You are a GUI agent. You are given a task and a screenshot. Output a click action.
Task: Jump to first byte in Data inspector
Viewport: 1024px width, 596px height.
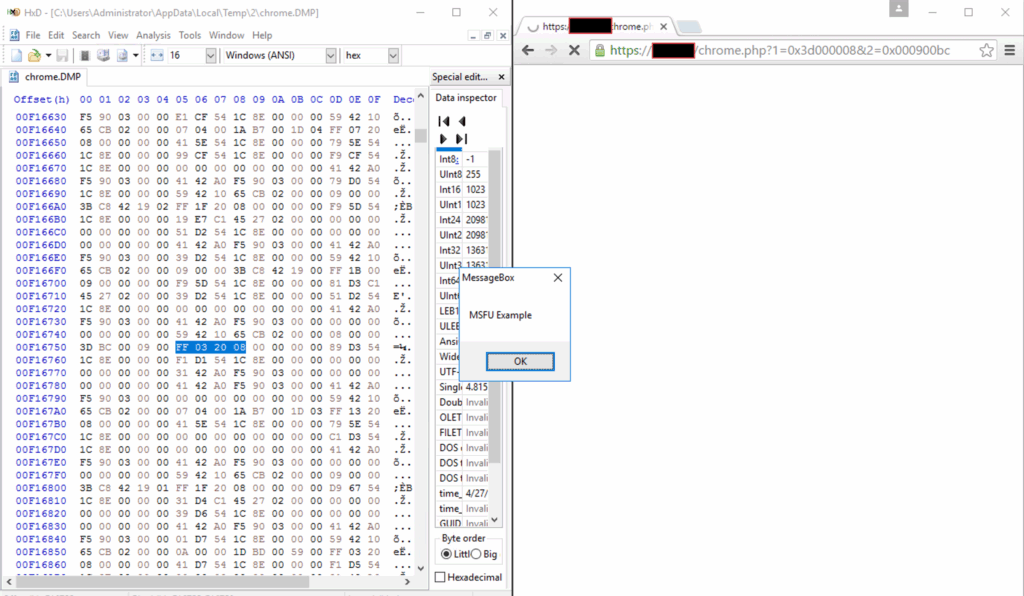click(444, 121)
